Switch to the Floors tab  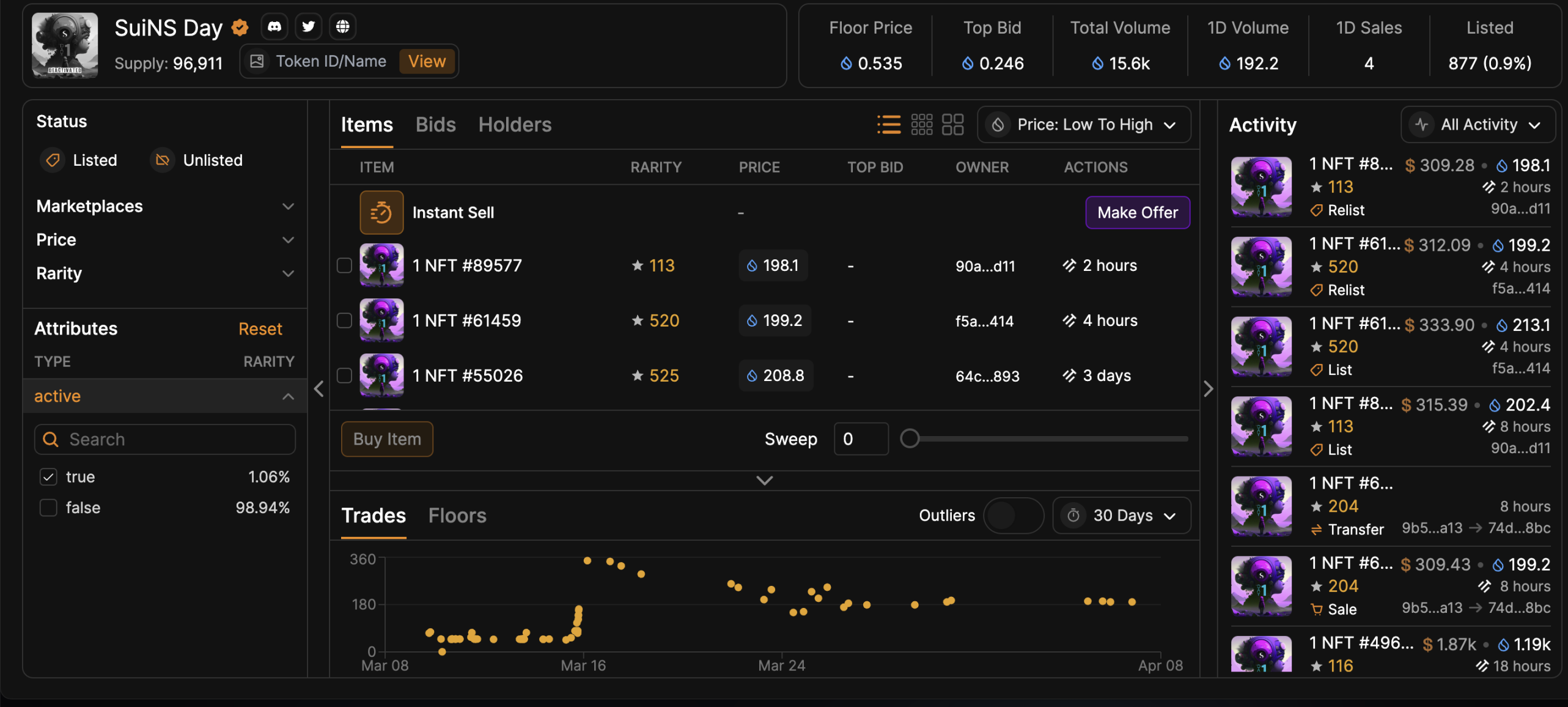457,516
